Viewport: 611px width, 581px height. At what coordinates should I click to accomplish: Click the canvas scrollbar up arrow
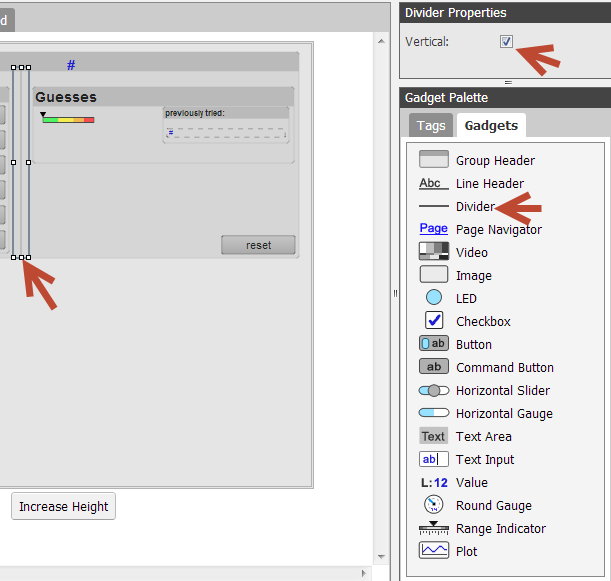(x=381, y=41)
